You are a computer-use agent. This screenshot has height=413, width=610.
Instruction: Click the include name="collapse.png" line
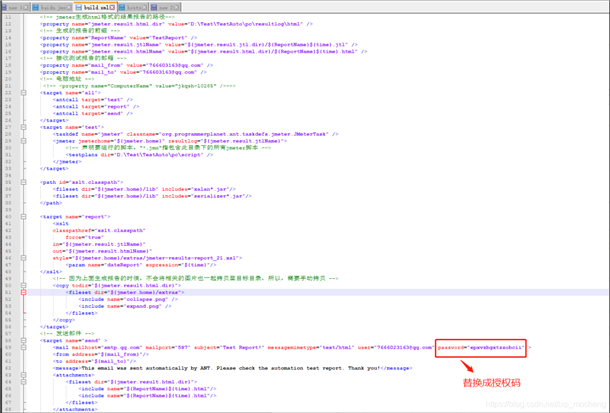tap(128, 299)
